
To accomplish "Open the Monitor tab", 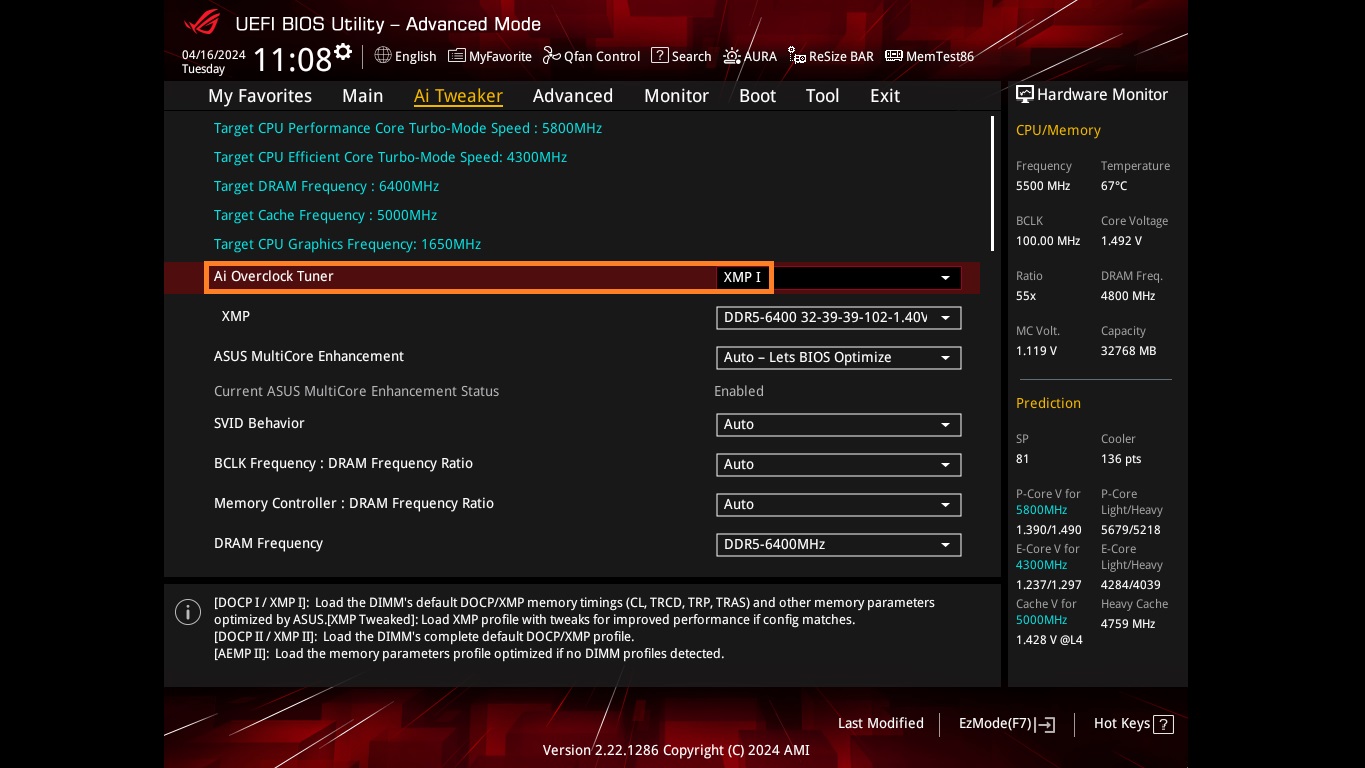I will (x=677, y=96).
